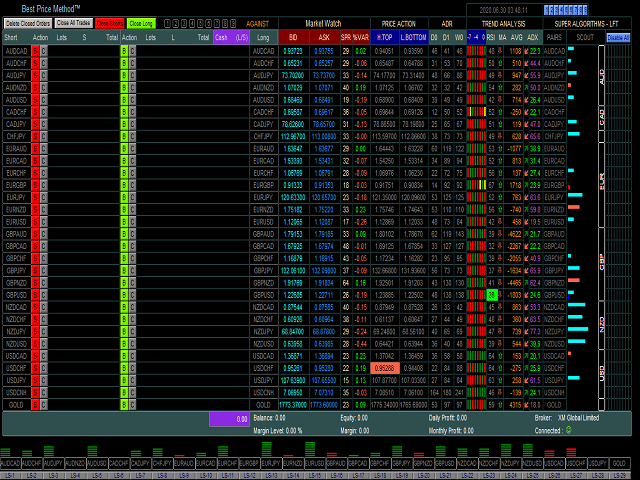Click short-side C close icon for AUDJPY
The image size is (640, 480).
point(44,76)
